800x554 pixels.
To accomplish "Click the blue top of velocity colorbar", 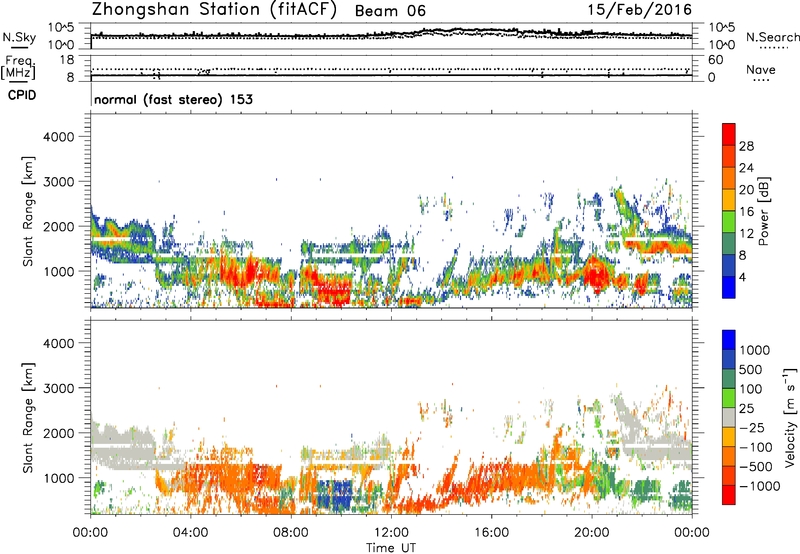I will tap(729, 340).
